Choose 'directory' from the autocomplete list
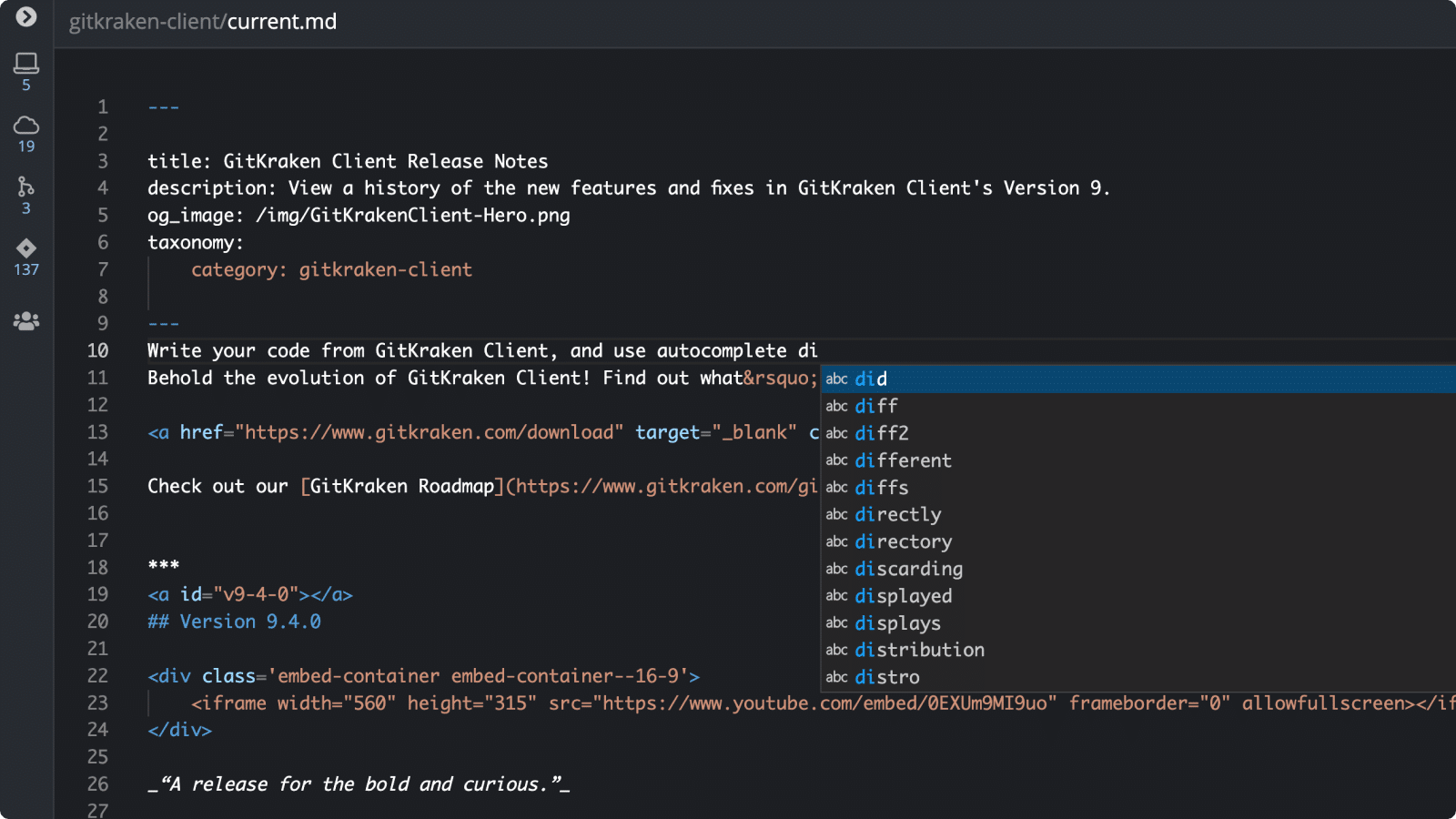 tap(1138, 541)
